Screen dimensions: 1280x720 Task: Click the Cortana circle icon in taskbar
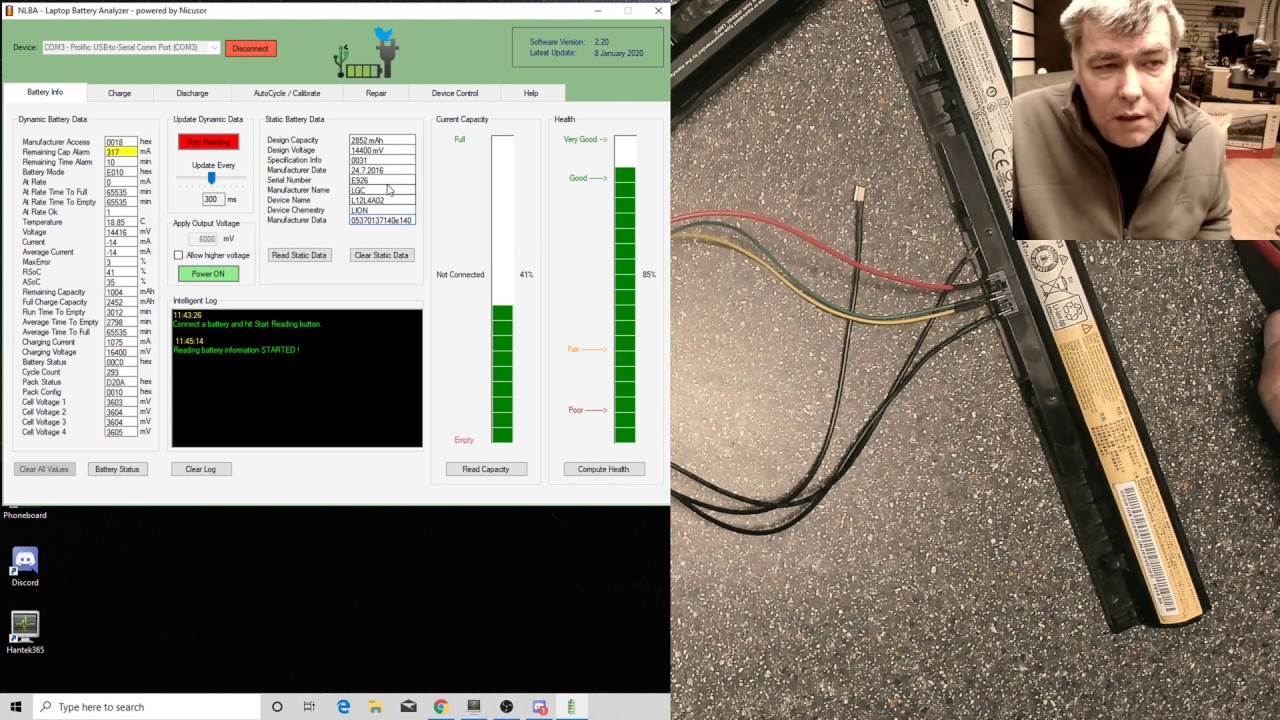tap(277, 707)
